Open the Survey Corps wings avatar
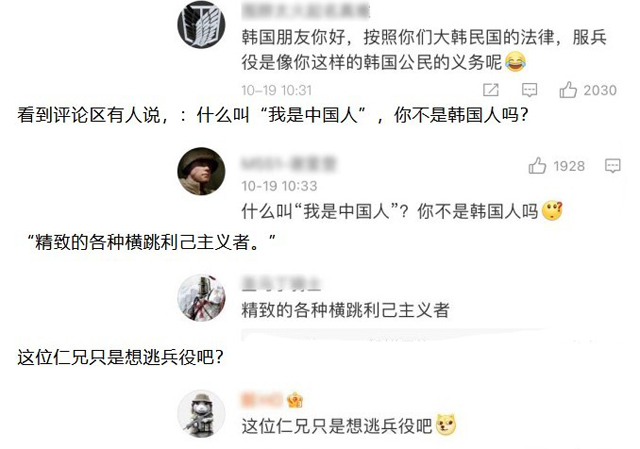Image resolution: width=640 pixels, height=449 pixels. 201,24
